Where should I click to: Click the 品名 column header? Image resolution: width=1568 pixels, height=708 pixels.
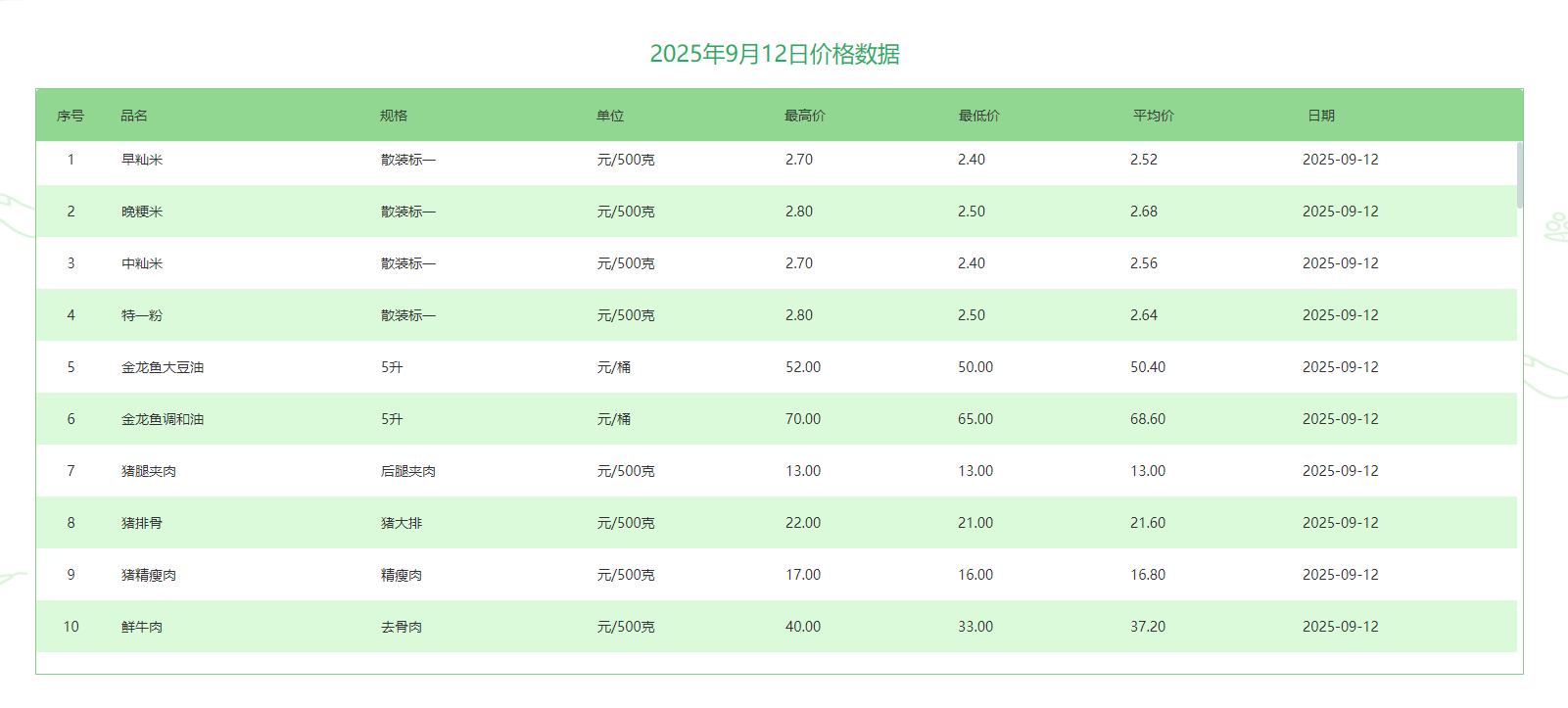[134, 116]
